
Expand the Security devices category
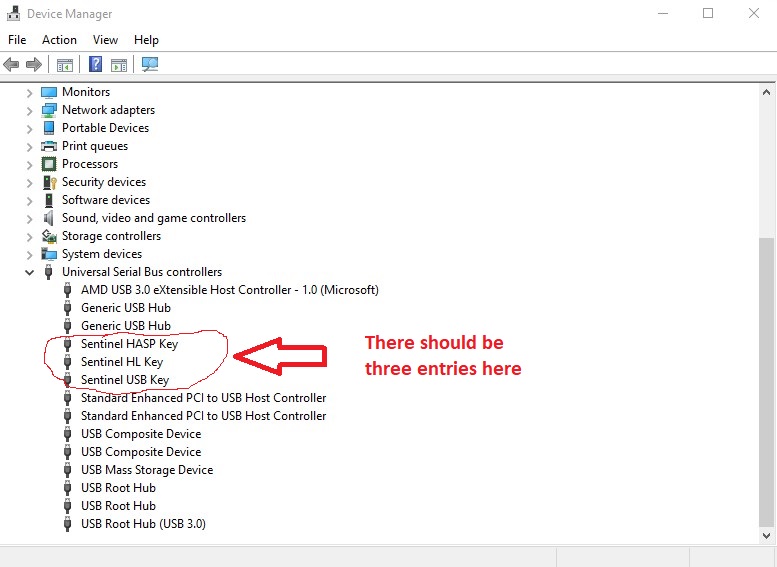tap(29, 183)
